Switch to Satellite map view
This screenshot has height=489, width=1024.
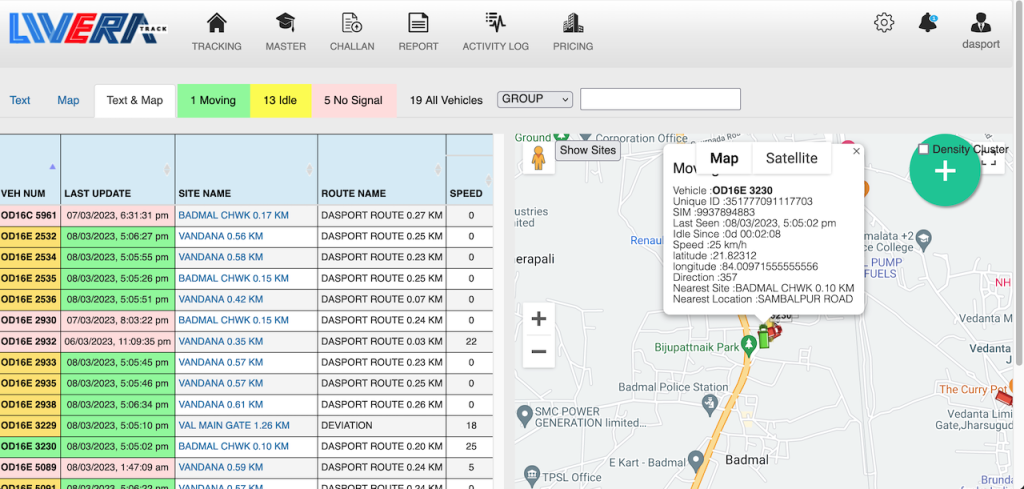point(791,158)
